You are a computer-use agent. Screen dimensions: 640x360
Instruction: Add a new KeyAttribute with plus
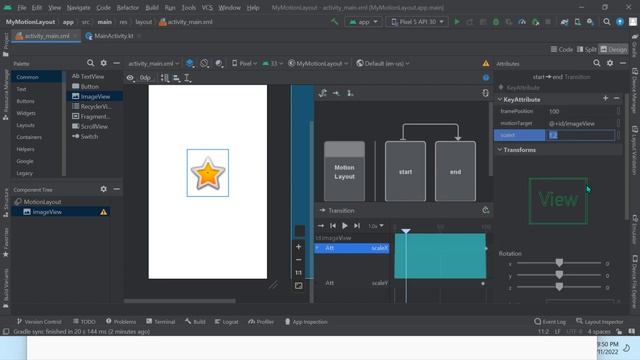(605, 98)
